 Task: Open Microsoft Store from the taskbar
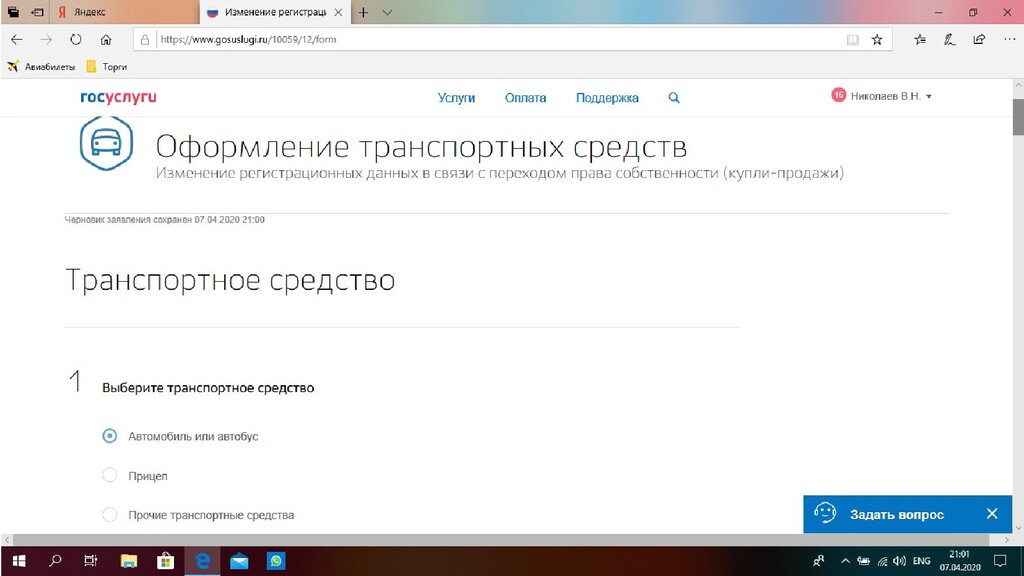pos(166,561)
